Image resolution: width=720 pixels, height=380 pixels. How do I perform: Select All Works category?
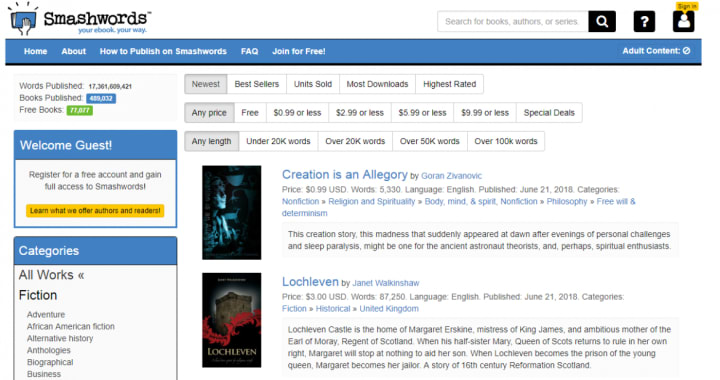click(x=51, y=275)
